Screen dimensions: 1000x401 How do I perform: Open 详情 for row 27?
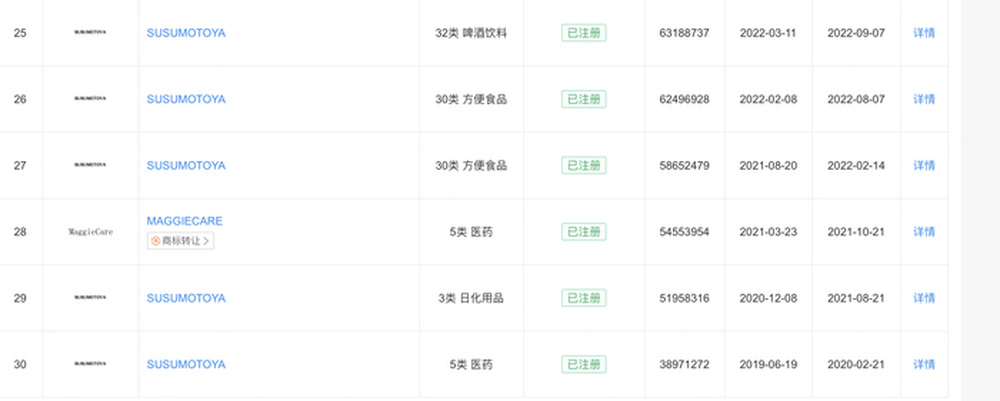pos(923,165)
